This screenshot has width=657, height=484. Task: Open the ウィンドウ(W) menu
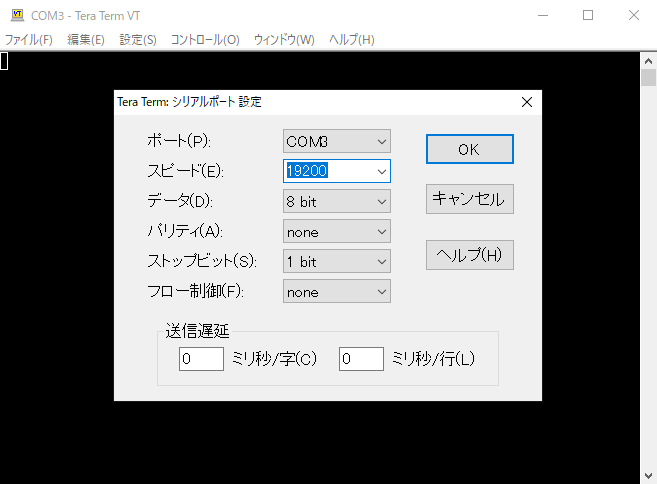click(284, 40)
